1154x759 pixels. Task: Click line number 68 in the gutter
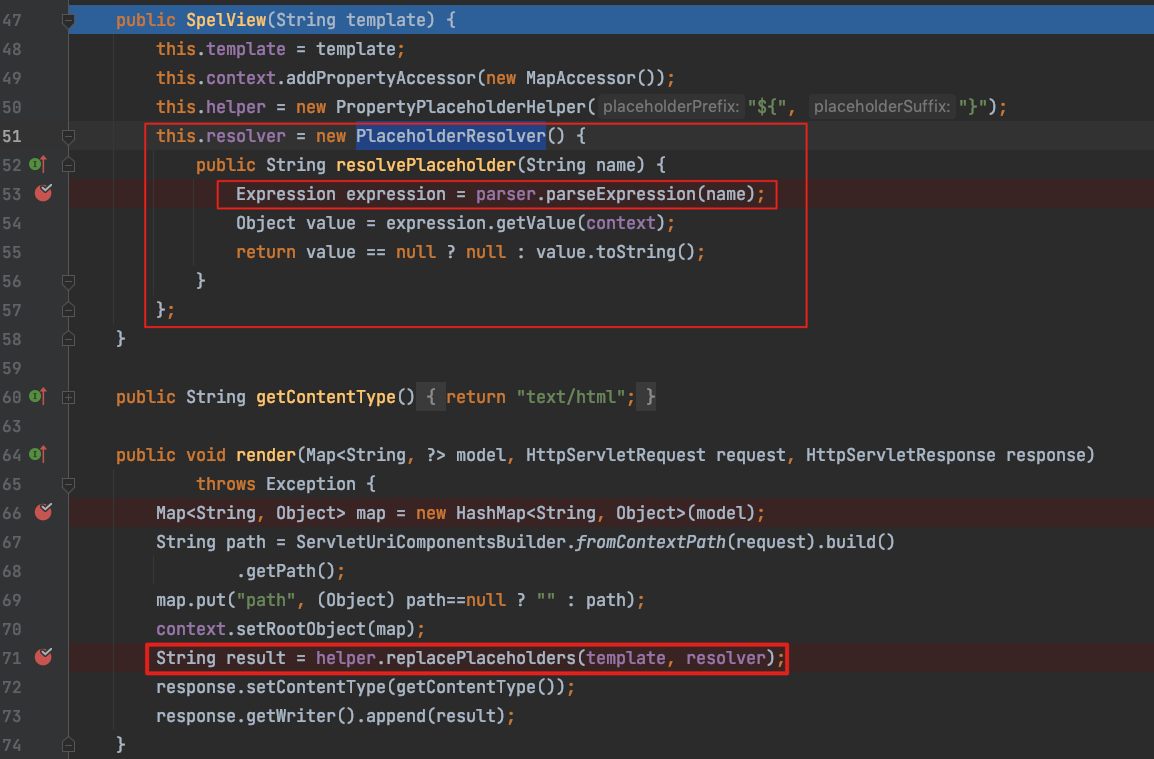tap(12, 571)
